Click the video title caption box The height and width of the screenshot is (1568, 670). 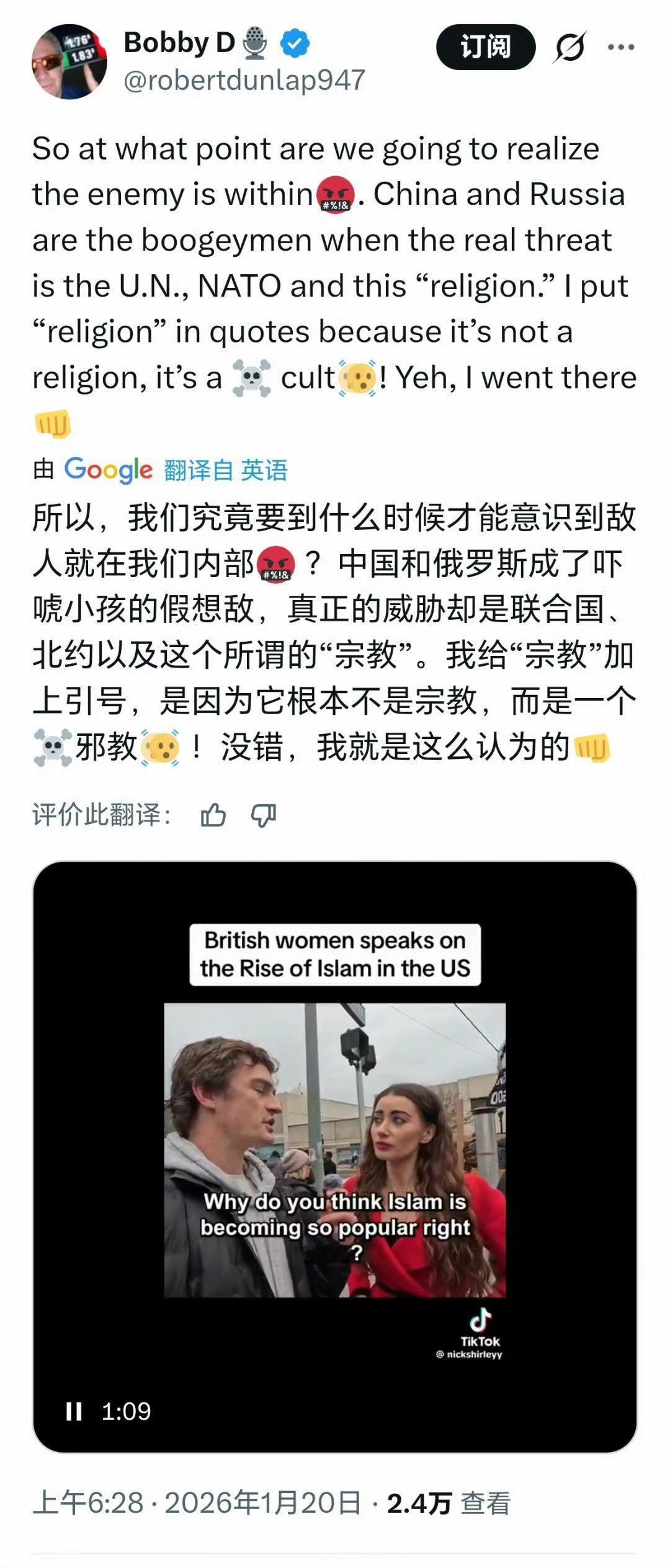(335, 955)
